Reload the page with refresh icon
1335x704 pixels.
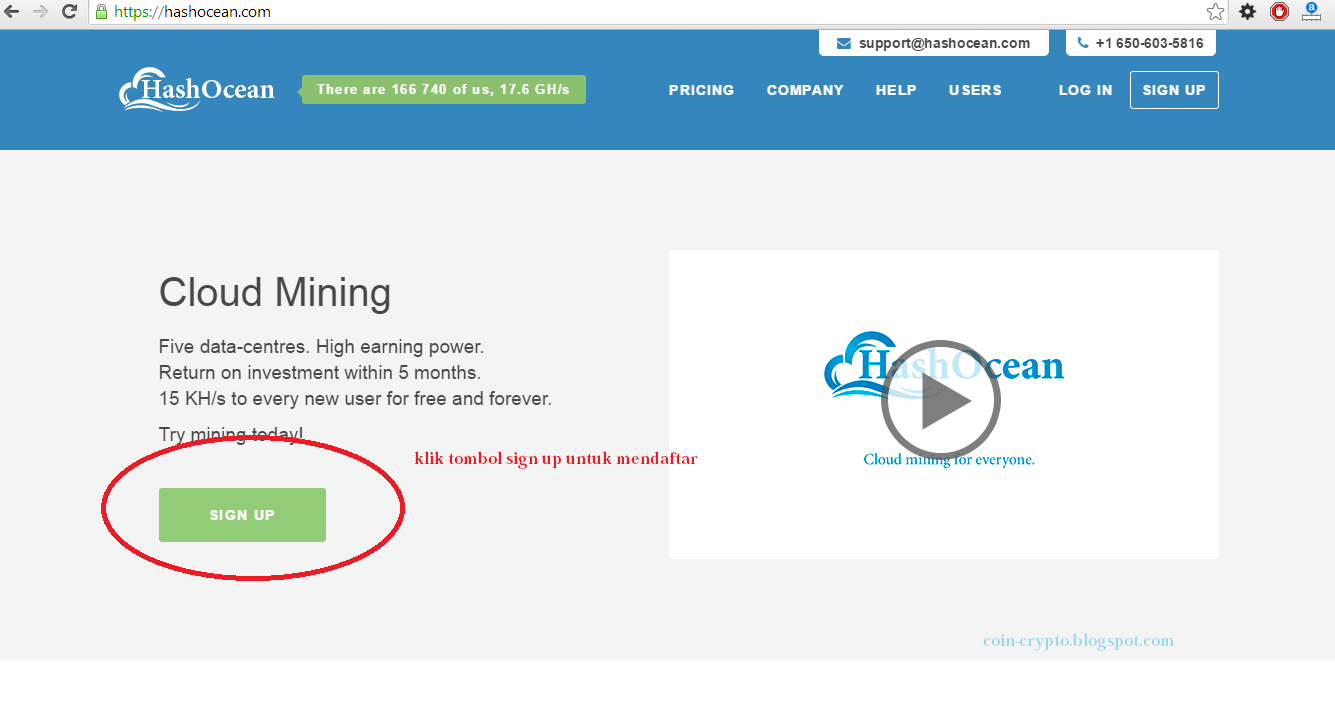pos(69,12)
